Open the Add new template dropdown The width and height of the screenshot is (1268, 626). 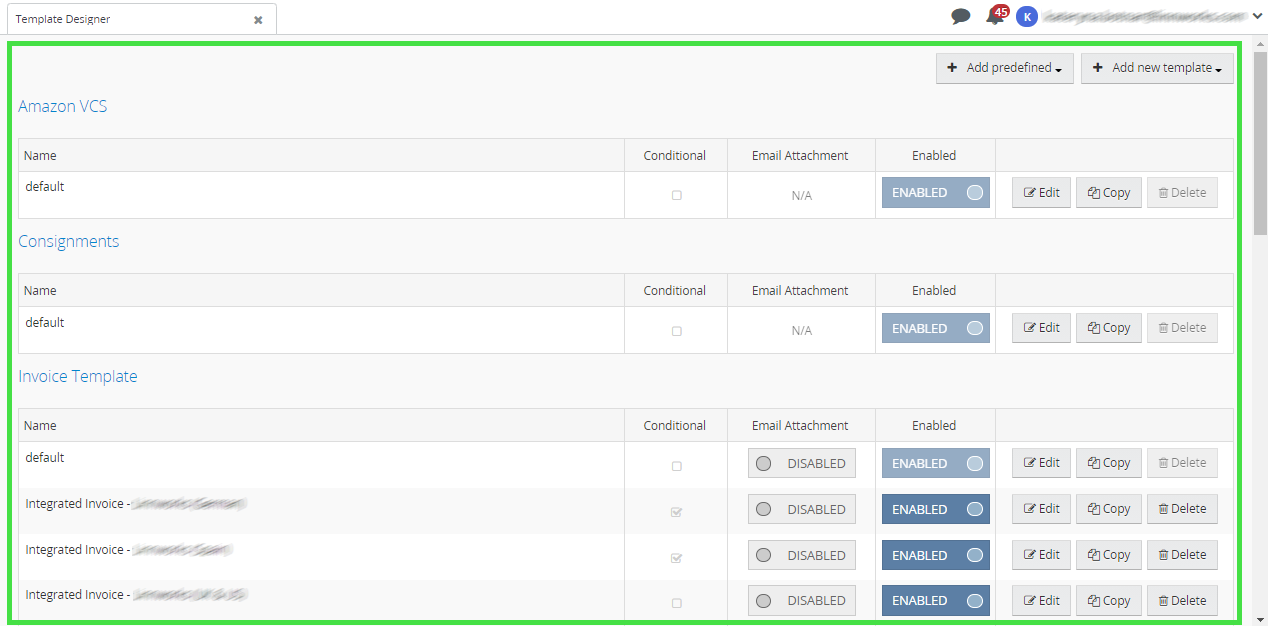point(1157,68)
